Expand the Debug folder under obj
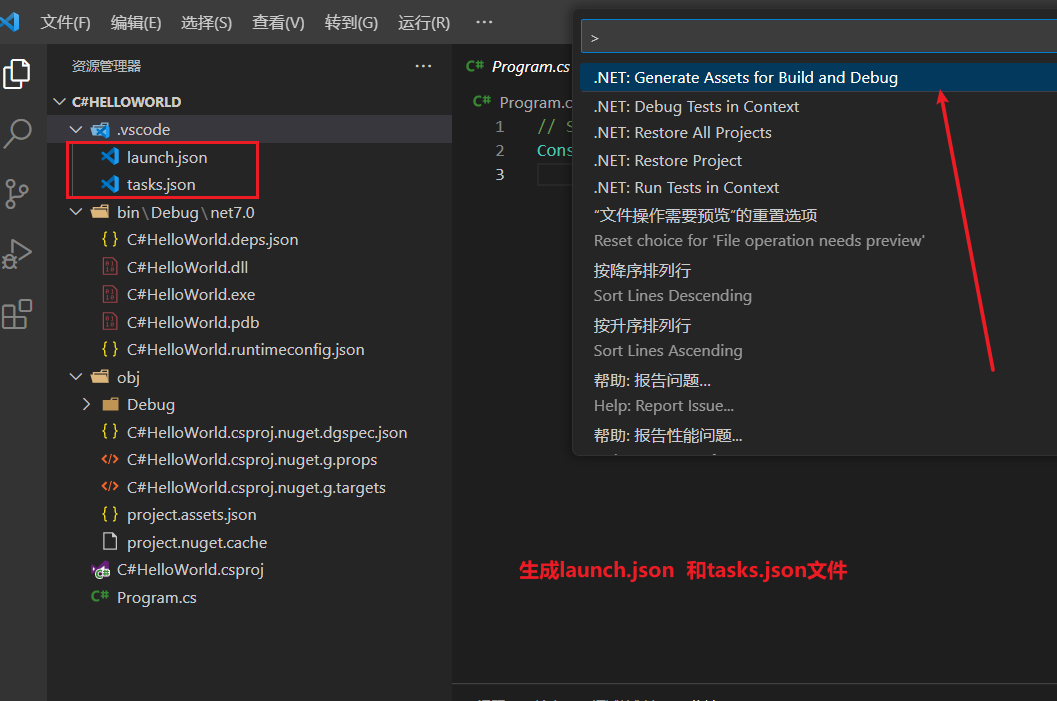1057x701 pixels. point(86,404)
